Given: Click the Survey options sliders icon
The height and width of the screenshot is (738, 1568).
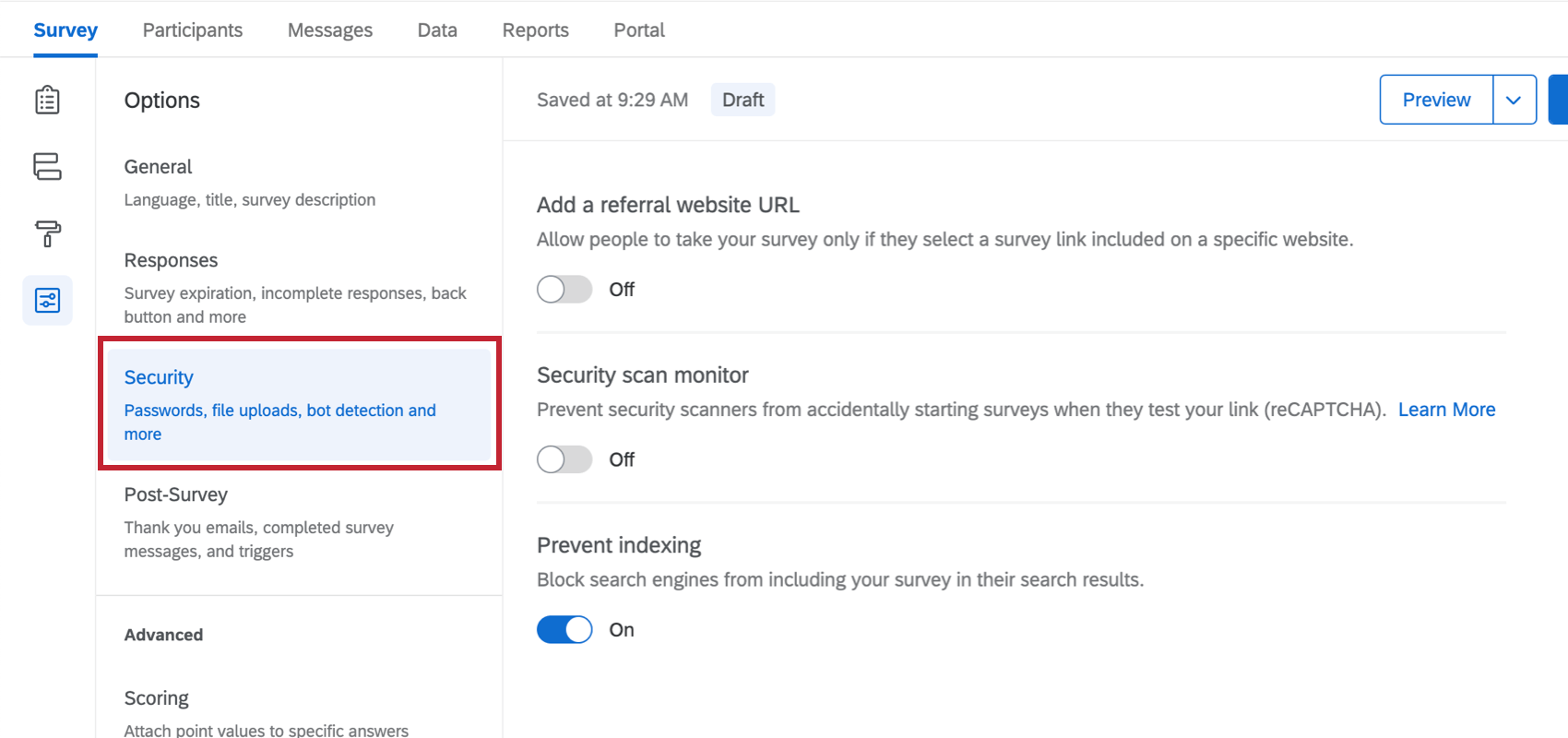Looking at the screenshot, I should pos(47,301).
